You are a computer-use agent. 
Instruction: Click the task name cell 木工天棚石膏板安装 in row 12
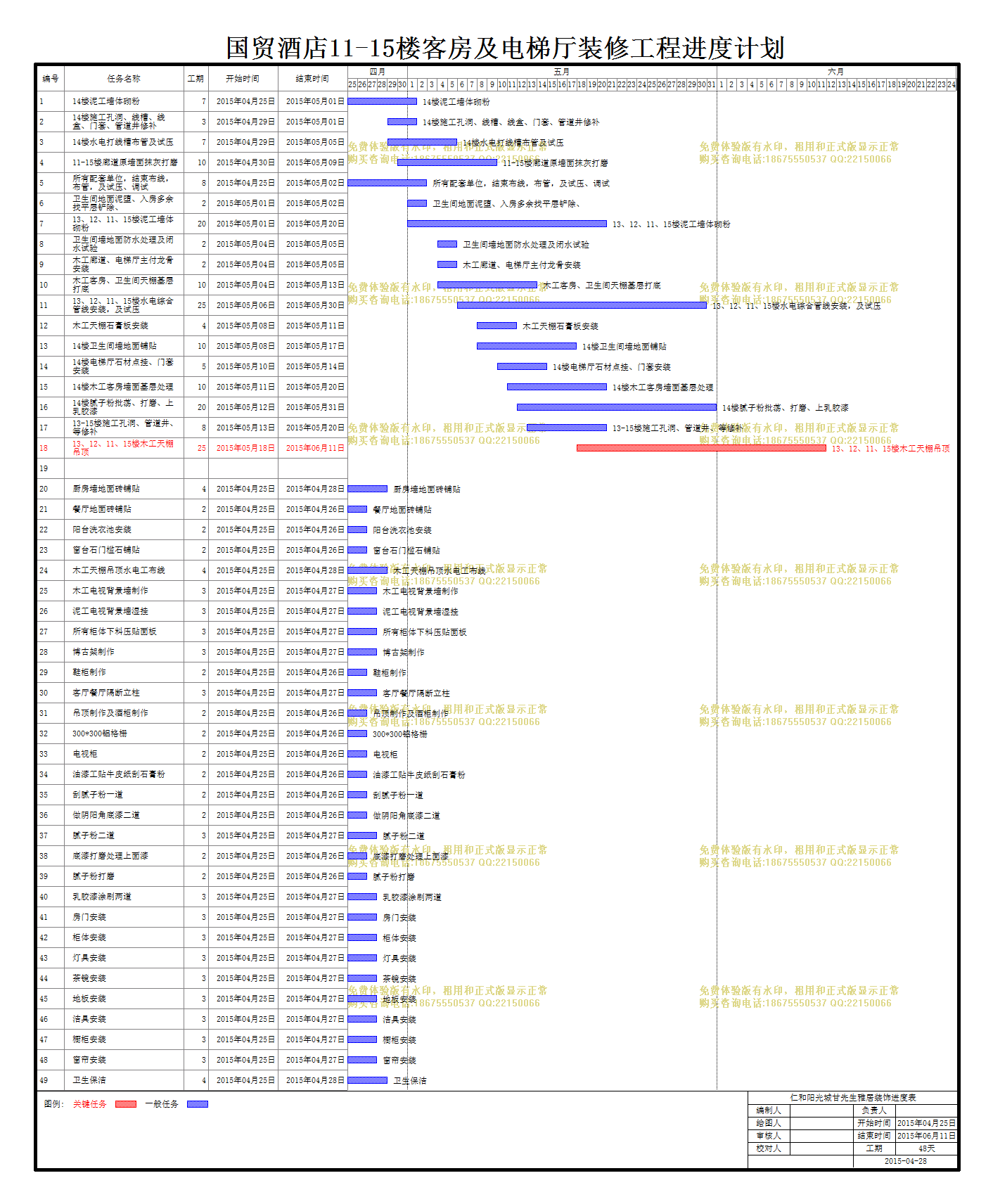(124, 326)
